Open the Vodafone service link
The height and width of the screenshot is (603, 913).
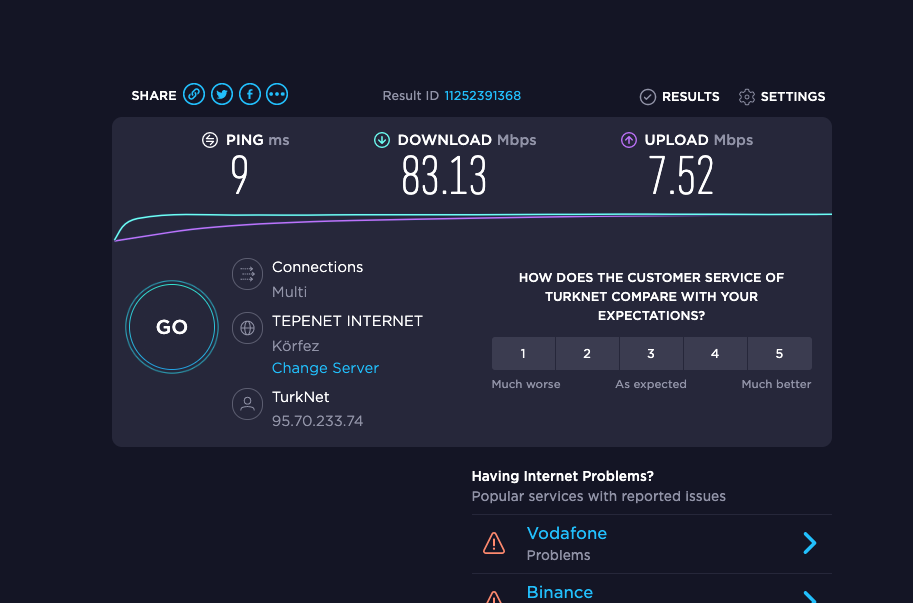567,533
